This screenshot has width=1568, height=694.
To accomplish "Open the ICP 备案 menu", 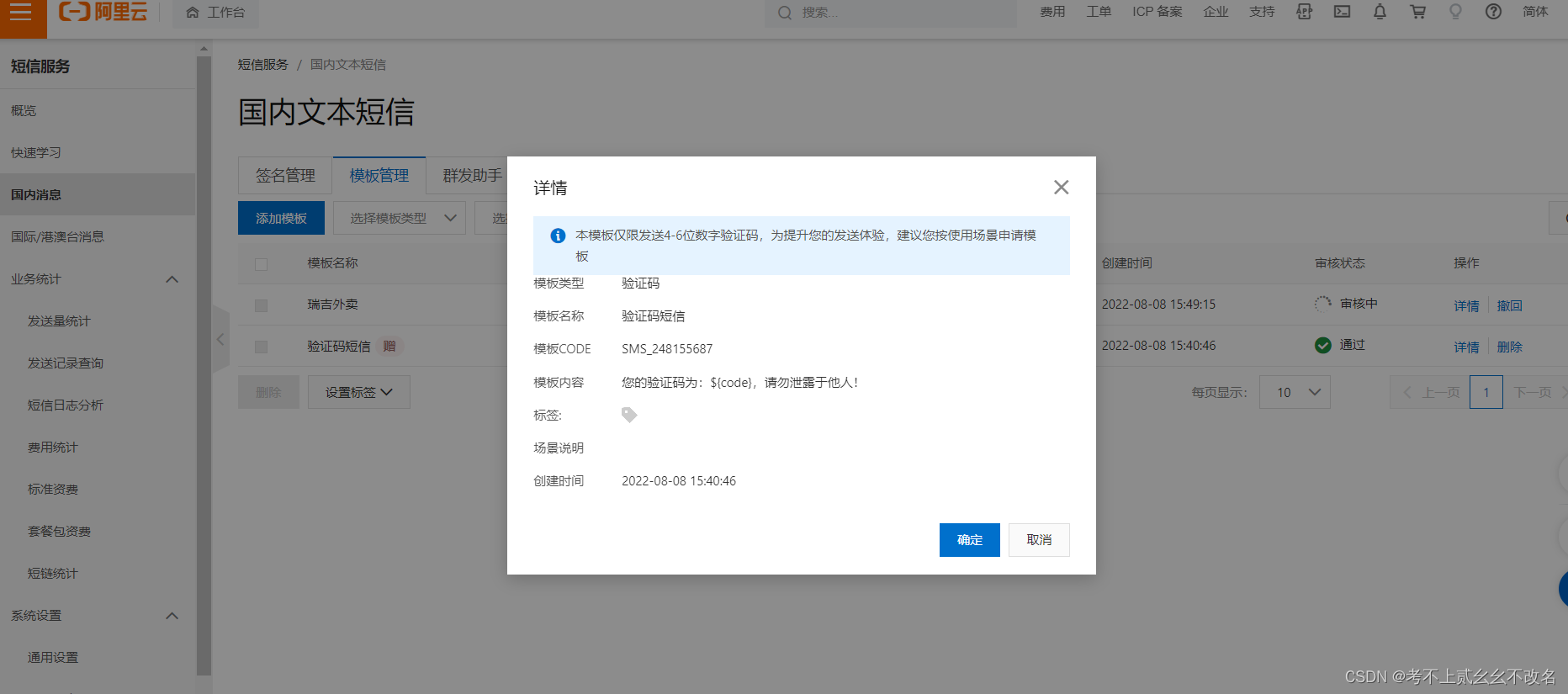I will (x=1157, y=12).
